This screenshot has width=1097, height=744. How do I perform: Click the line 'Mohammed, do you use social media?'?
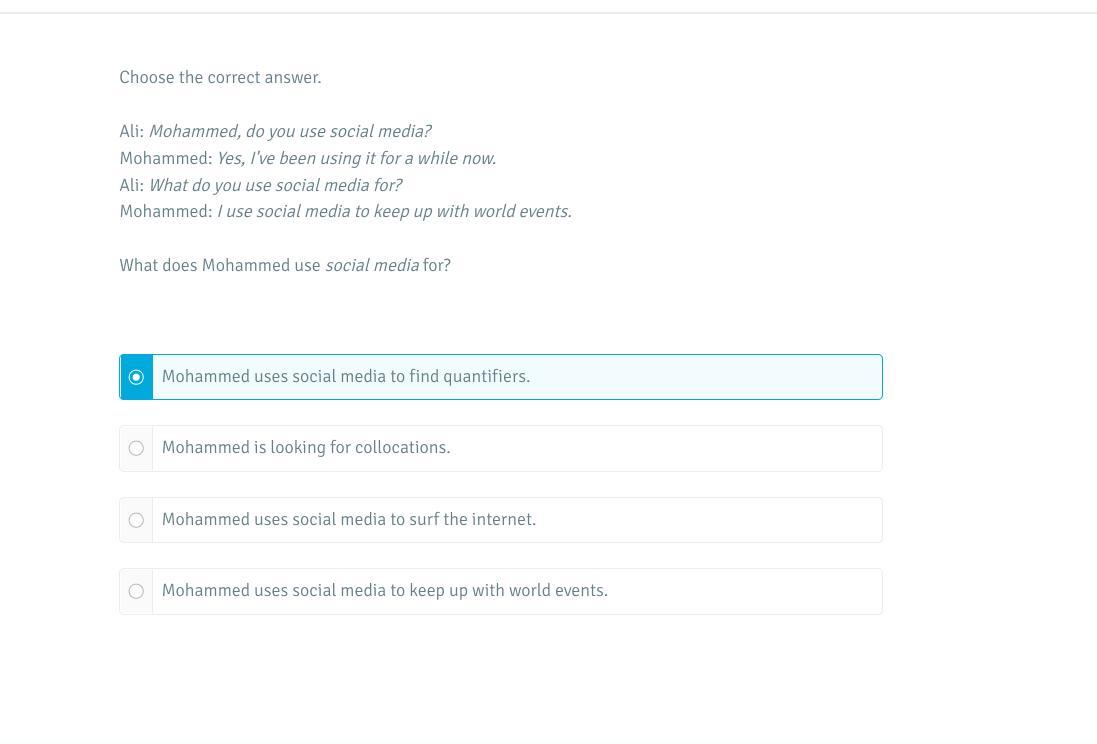(290, 132)
